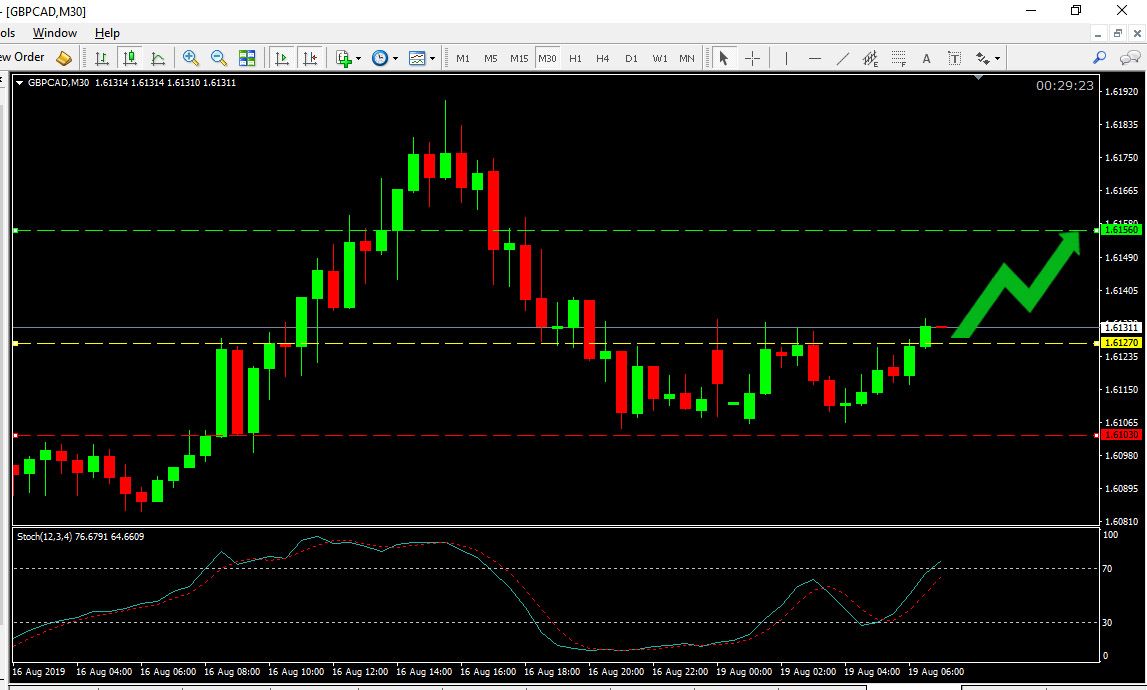Image resolution: width=1147 pixels, height=690 pixels.
Task: Click the 00:29:23 candle timer text
Action: [1064, 86]
